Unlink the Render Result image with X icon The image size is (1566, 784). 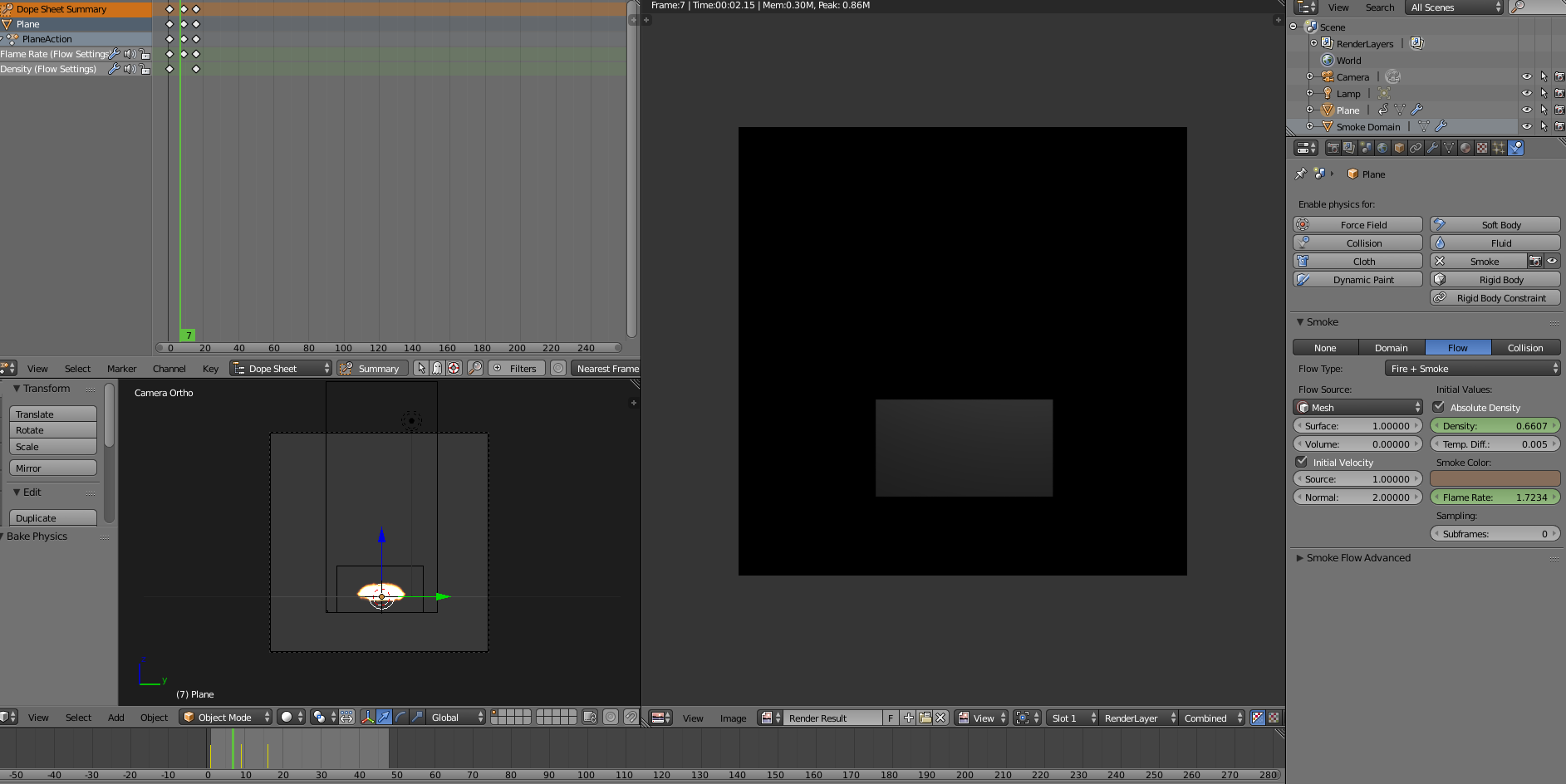pos(940,718)
